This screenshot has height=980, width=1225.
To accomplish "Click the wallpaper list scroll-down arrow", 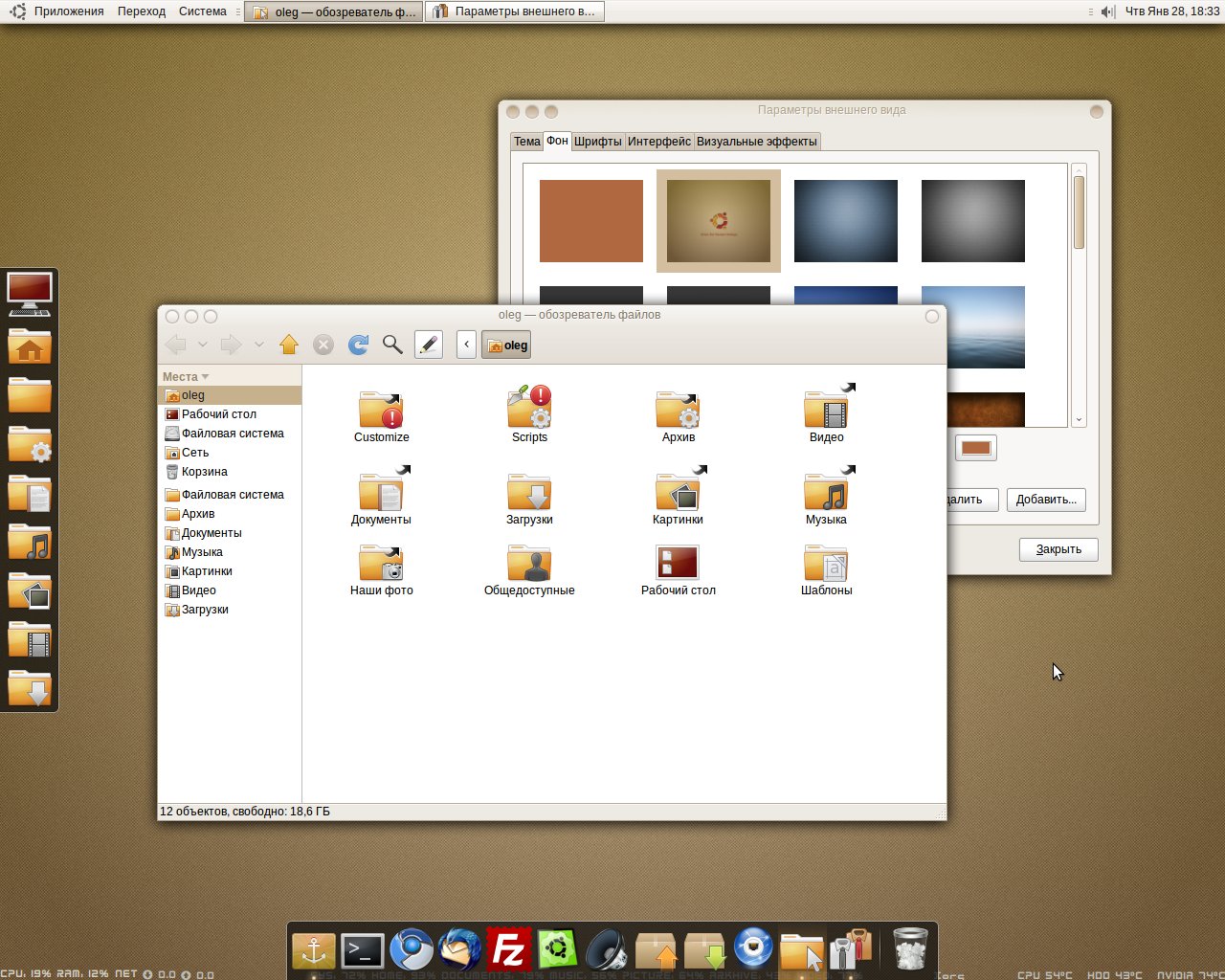I will click(x=1079, y=419).
